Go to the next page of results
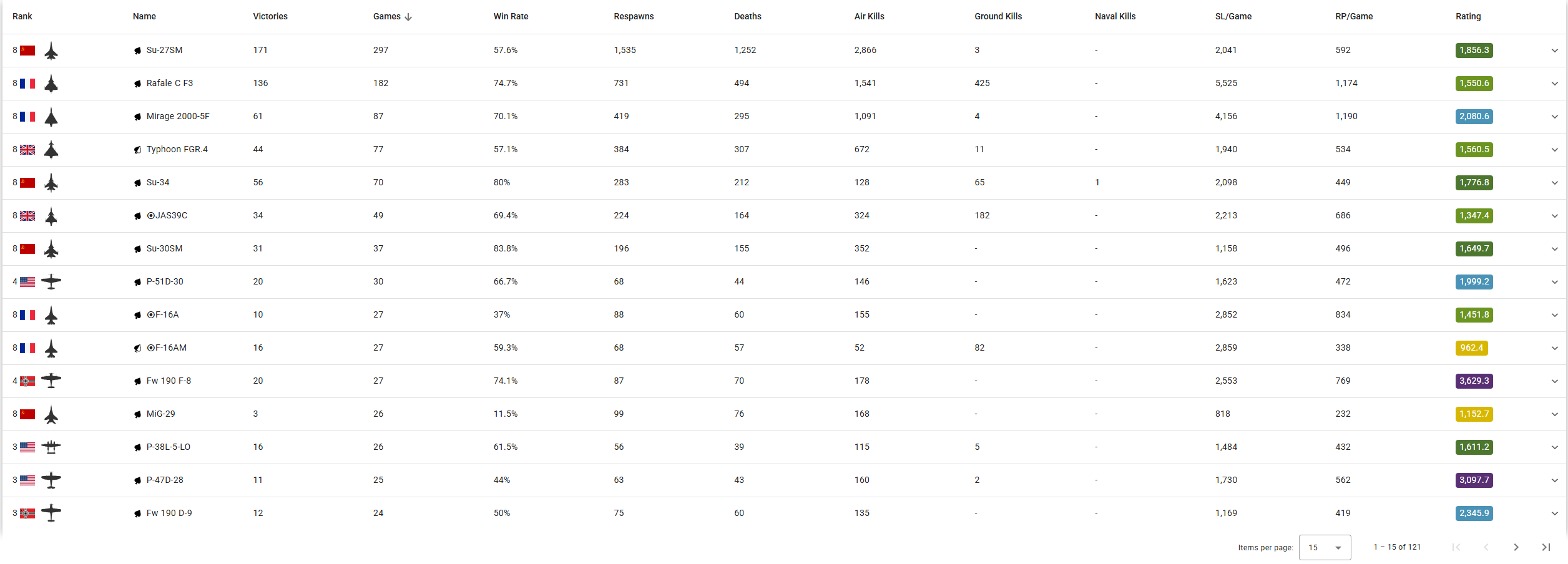 click(1516, 547)
